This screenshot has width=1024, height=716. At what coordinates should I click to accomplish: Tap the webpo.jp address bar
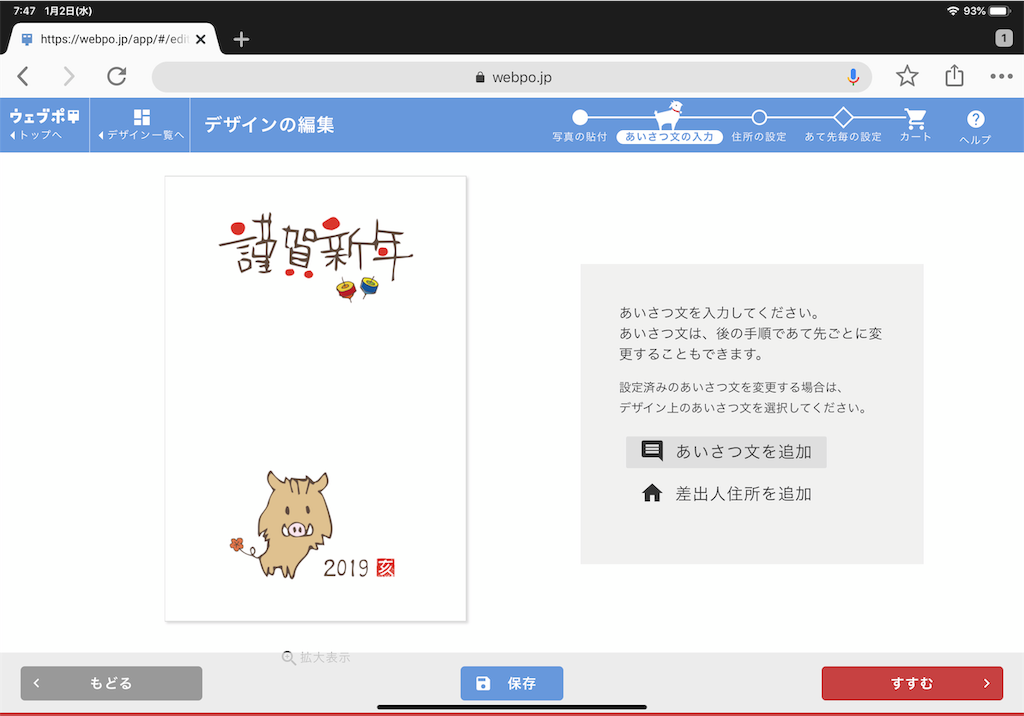tap(512, 76)
